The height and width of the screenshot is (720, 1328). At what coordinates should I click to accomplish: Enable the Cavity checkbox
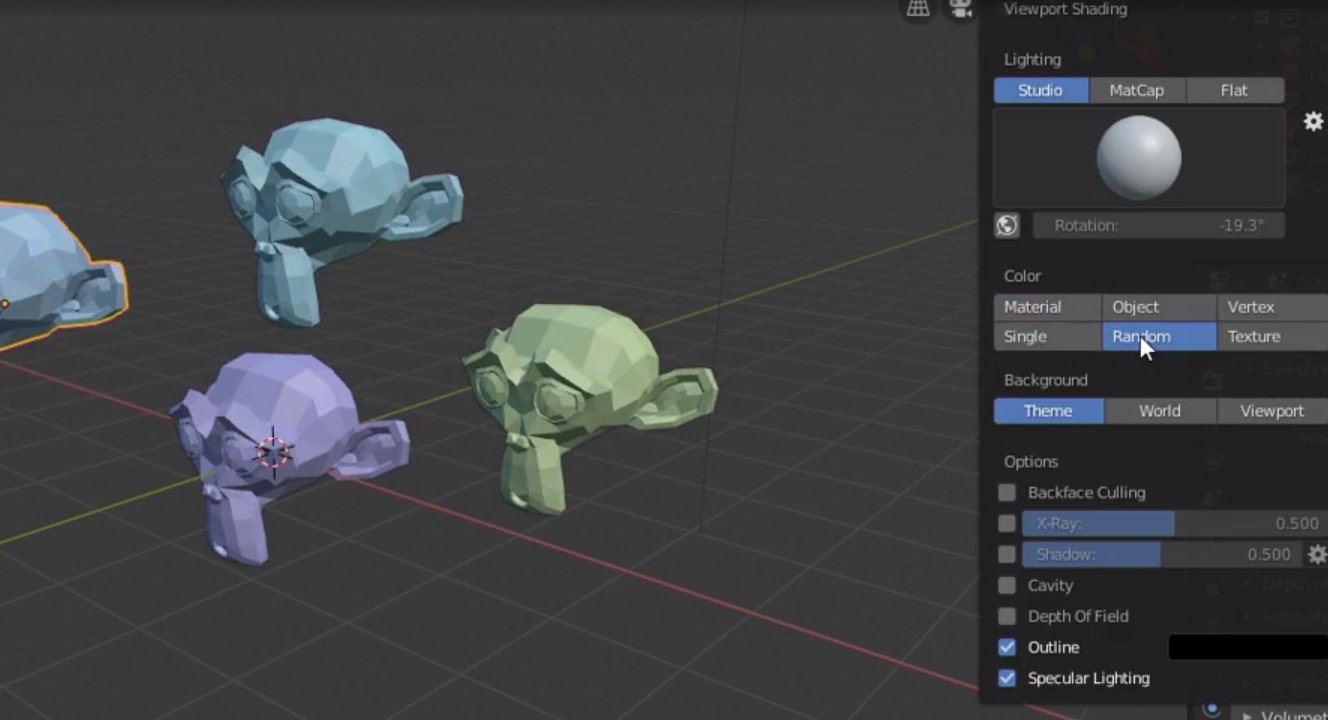pyautogui.click(x=1007, y=585)
